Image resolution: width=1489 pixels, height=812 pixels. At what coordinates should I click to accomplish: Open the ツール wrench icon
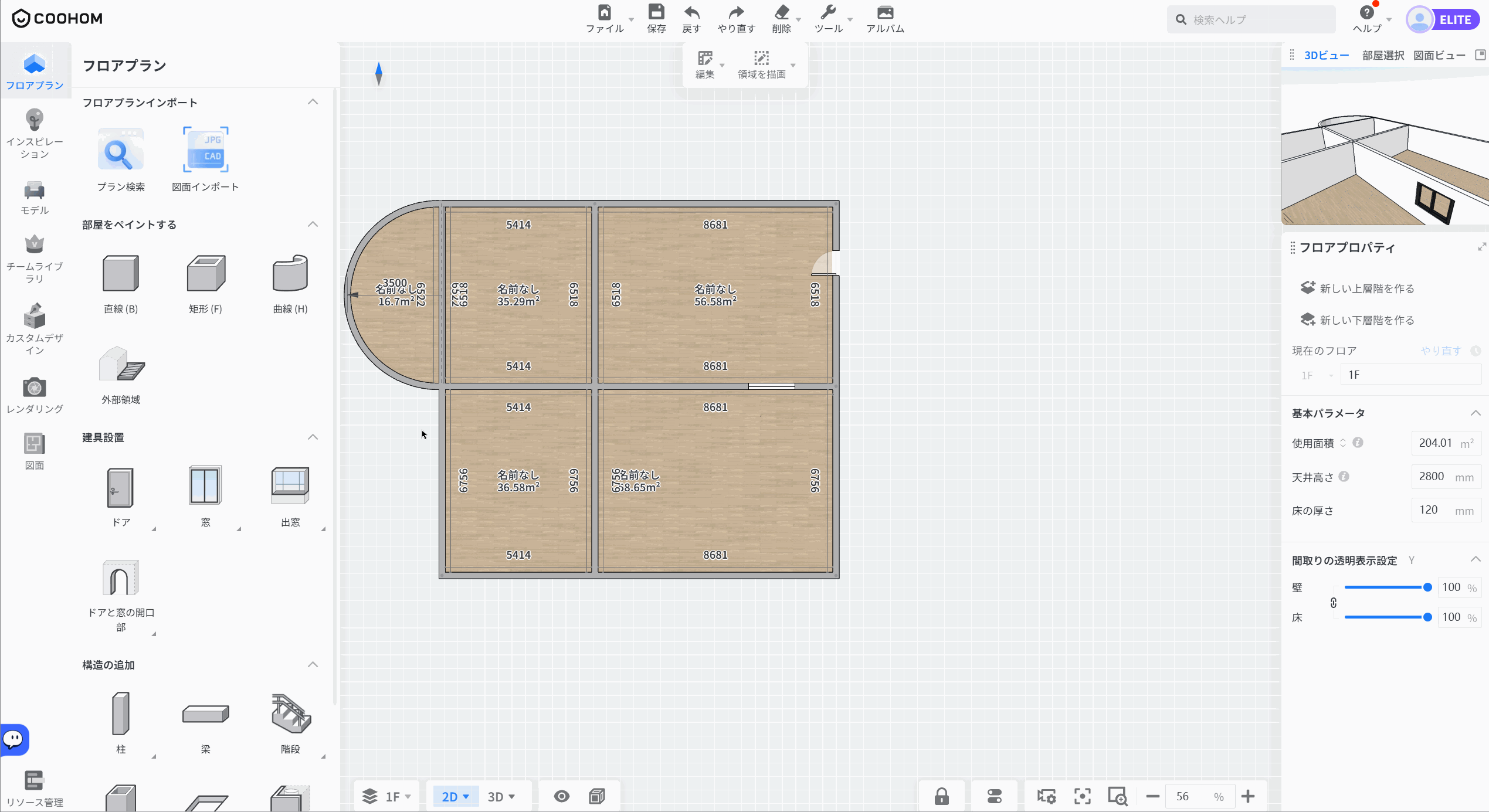point(828,12)
